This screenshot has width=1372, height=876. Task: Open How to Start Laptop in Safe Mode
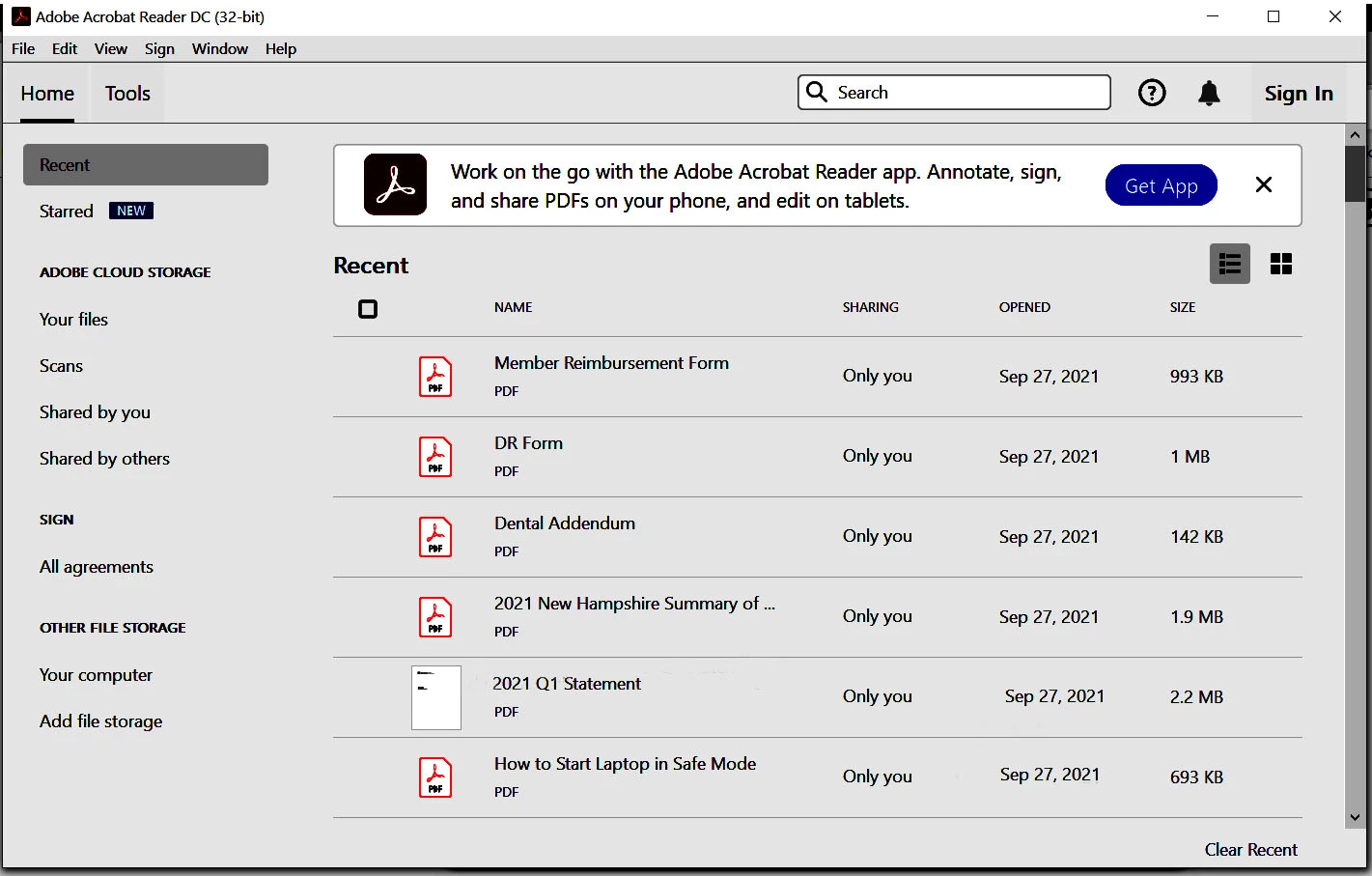point(625,764)
